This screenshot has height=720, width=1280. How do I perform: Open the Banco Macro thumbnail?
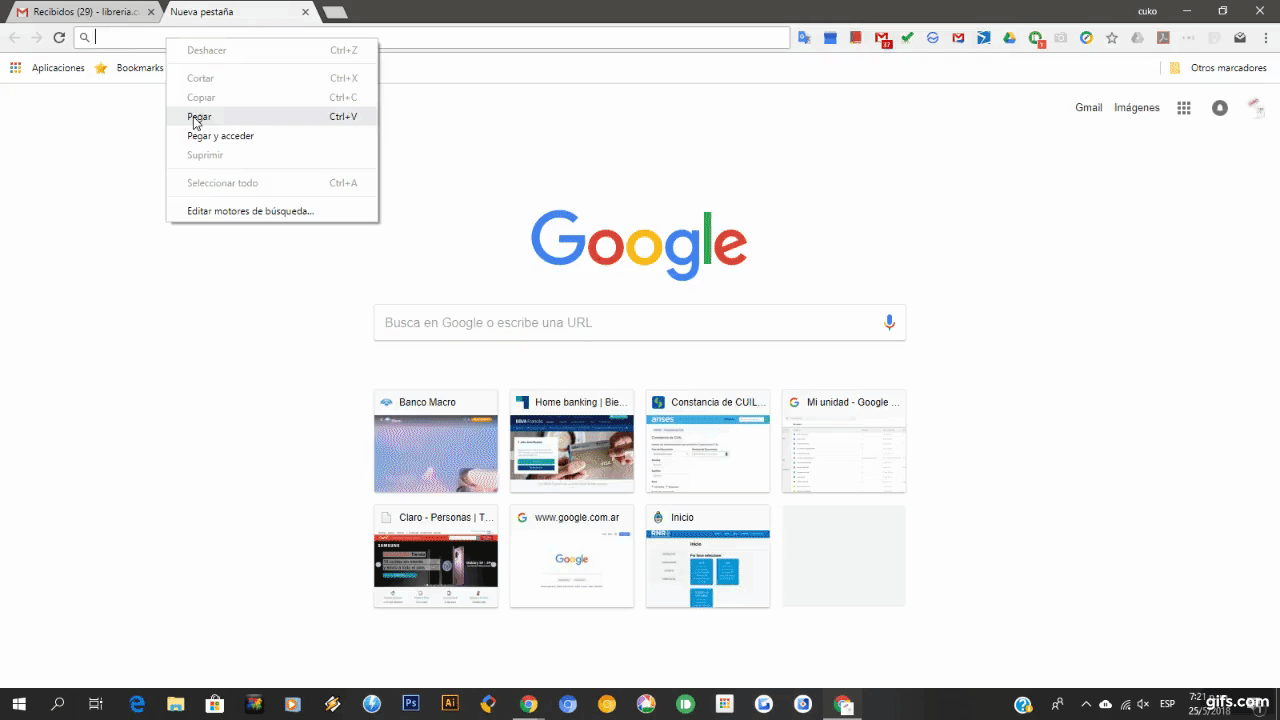[436, 441]
